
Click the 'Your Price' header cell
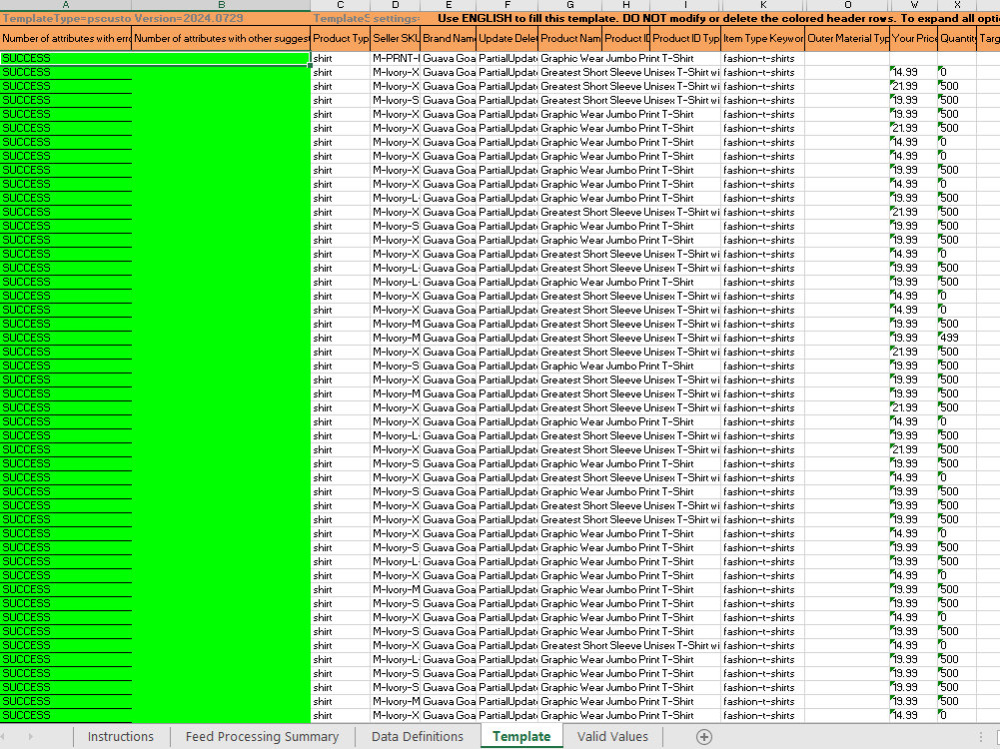click(913, 38)
